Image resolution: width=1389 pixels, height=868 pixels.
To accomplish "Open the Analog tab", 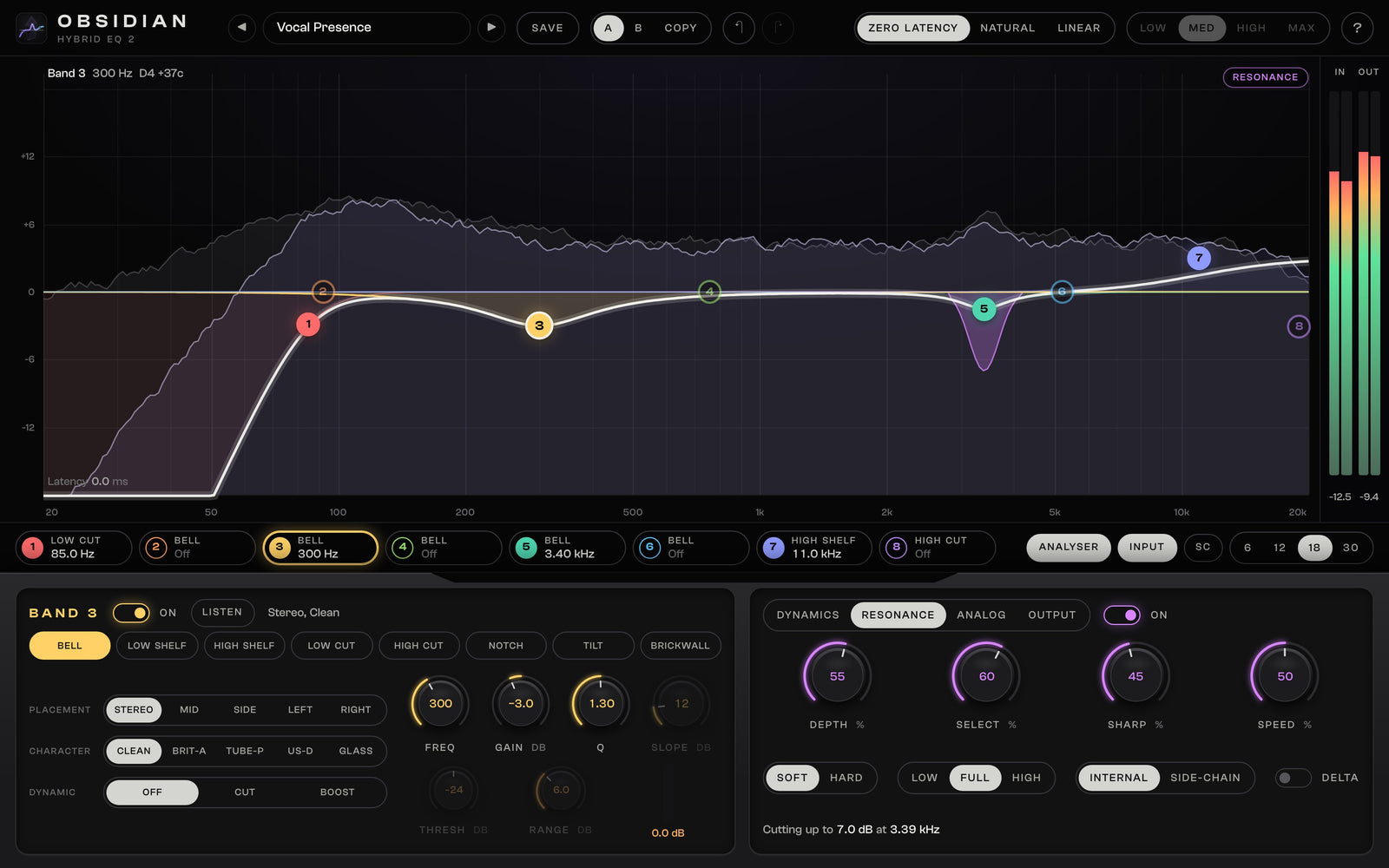I will click(981, 615).
